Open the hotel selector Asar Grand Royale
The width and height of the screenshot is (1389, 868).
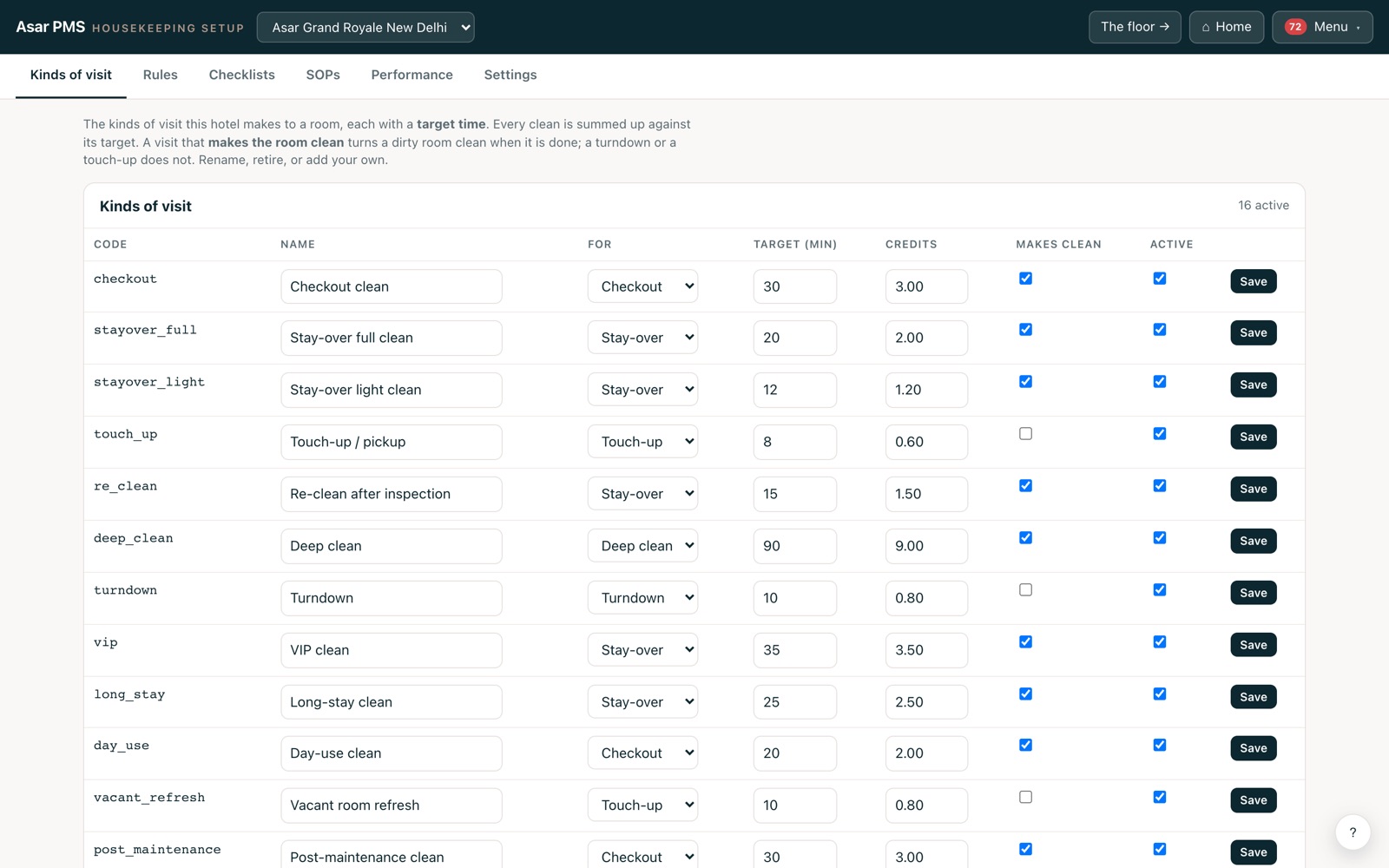365,27
